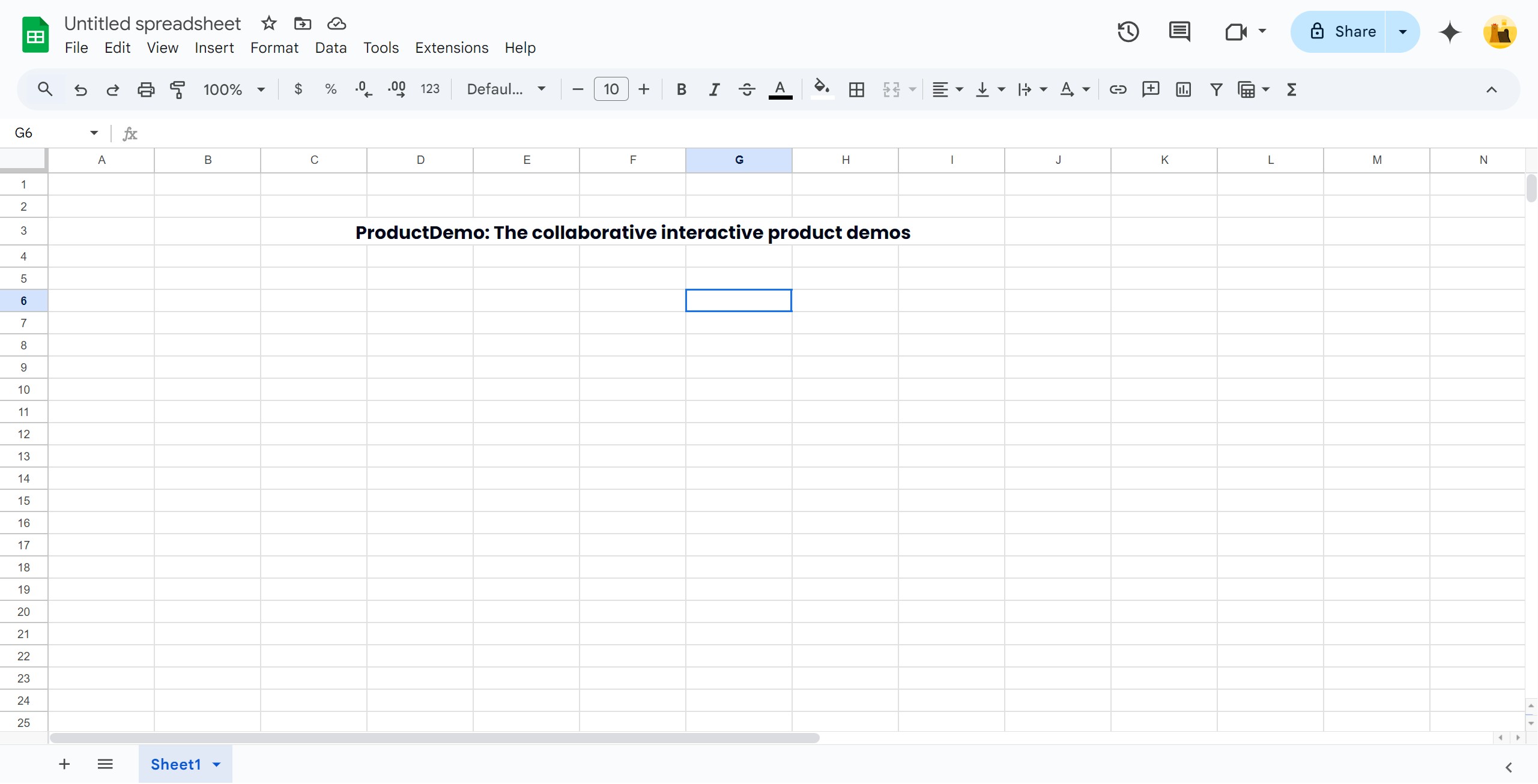
Task: Rename the Untitled spreadsheet title
Action: [x=152, y=23]
